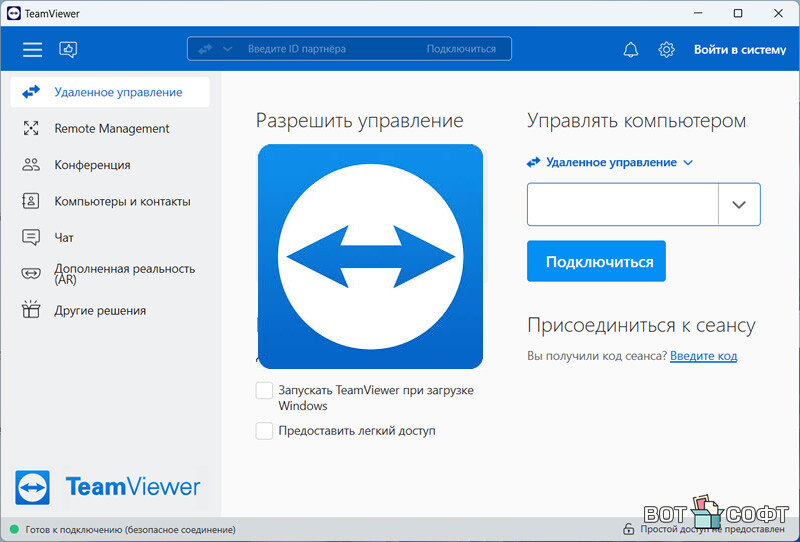Image resolution: width=800 pixels, height=542 pixels.
Task: Open settings gear icon
Action: point(666,50)
